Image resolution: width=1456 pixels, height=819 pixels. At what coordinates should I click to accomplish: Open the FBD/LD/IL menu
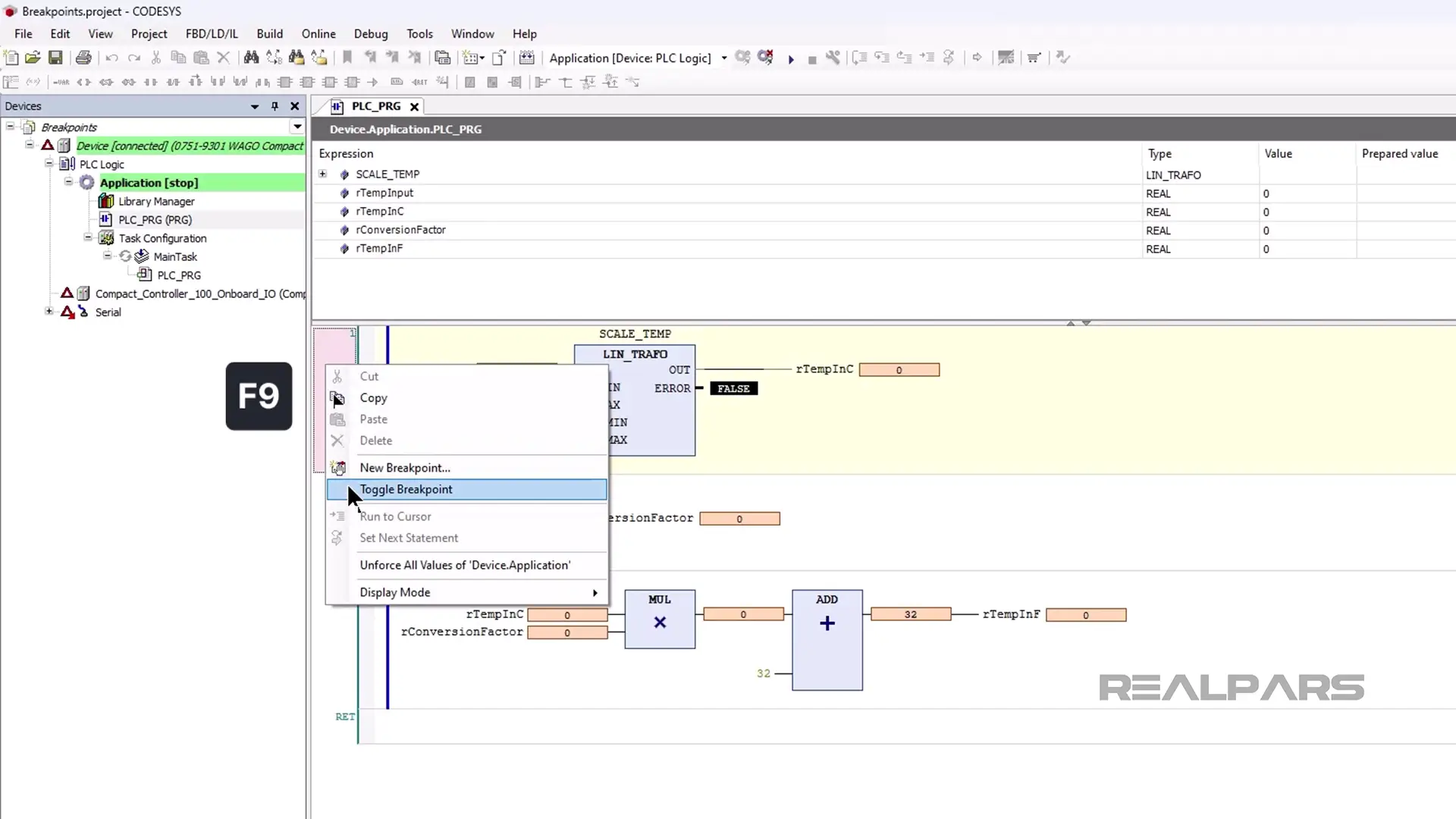tap(212, 34)
